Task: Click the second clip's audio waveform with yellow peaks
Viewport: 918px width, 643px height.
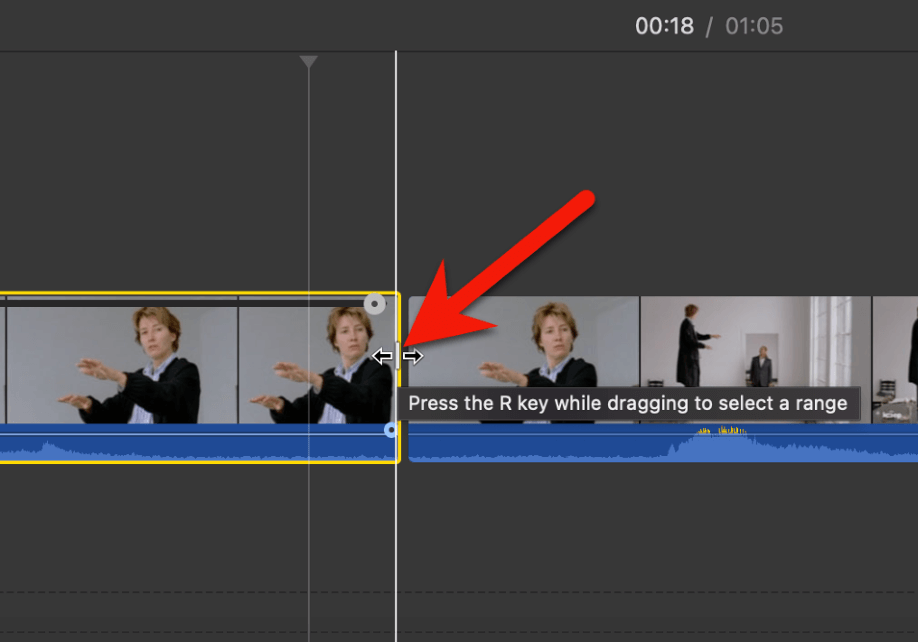Action: point(663,443)
